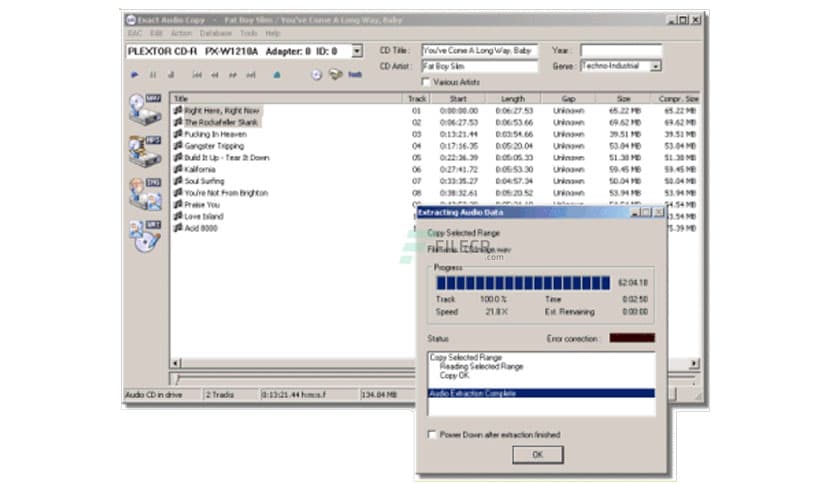Click the WRI write CD icon
836x484 pixels.
coord(145,235)
